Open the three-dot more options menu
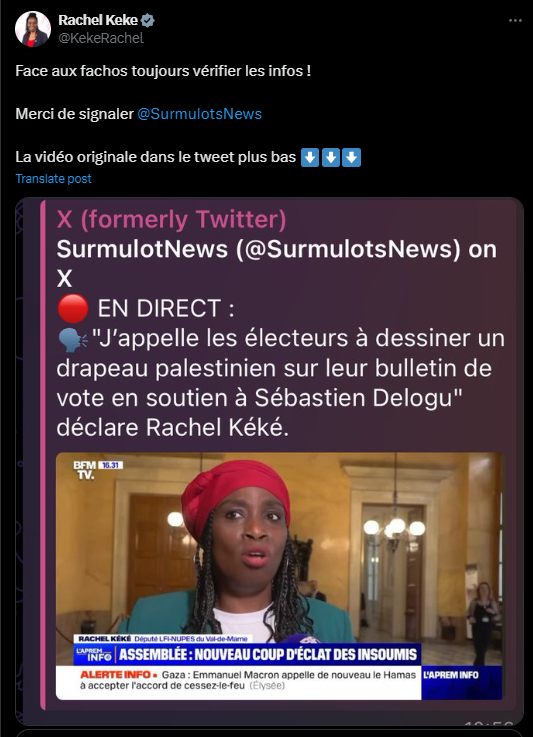Viewport: 533px width, 737px height. pyautogui.click(x=515, y=21)
